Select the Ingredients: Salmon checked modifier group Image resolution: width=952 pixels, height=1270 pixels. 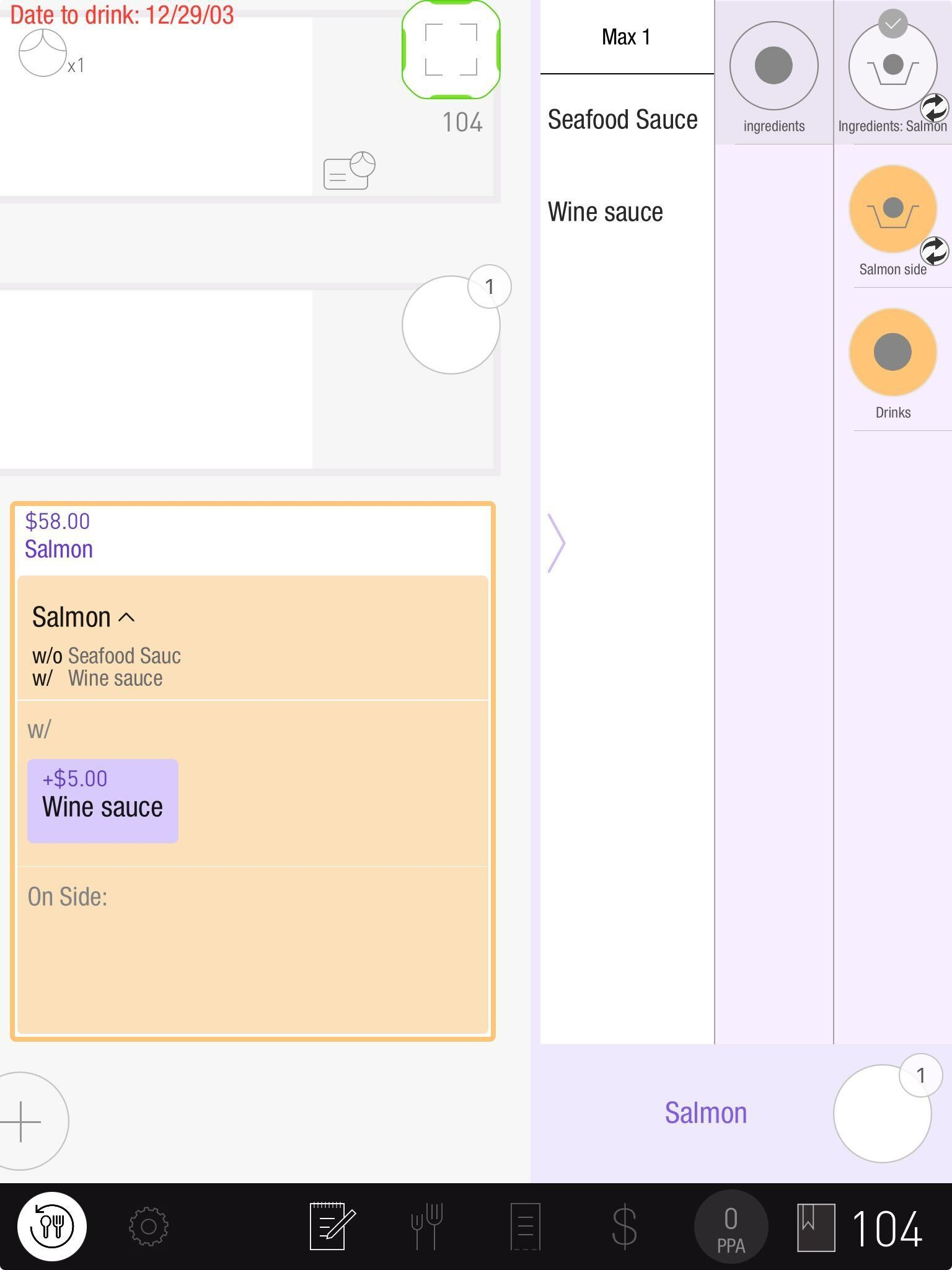coord(892,67)
